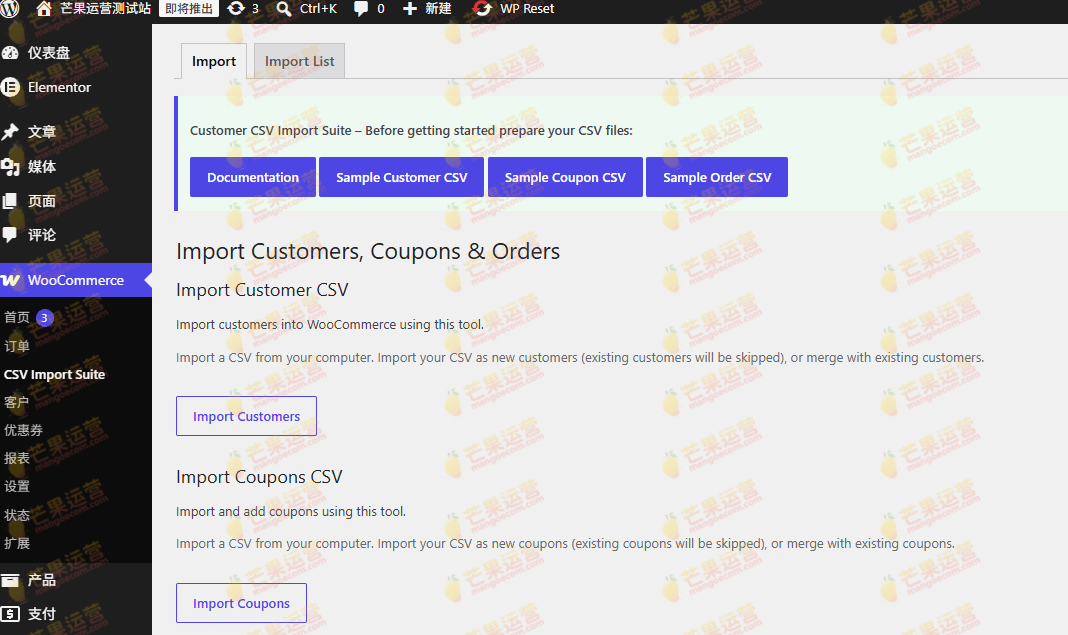Viewport: 1068px width, 635px height.
Task: Switch to the Import tab
Action: coord(214,61)
